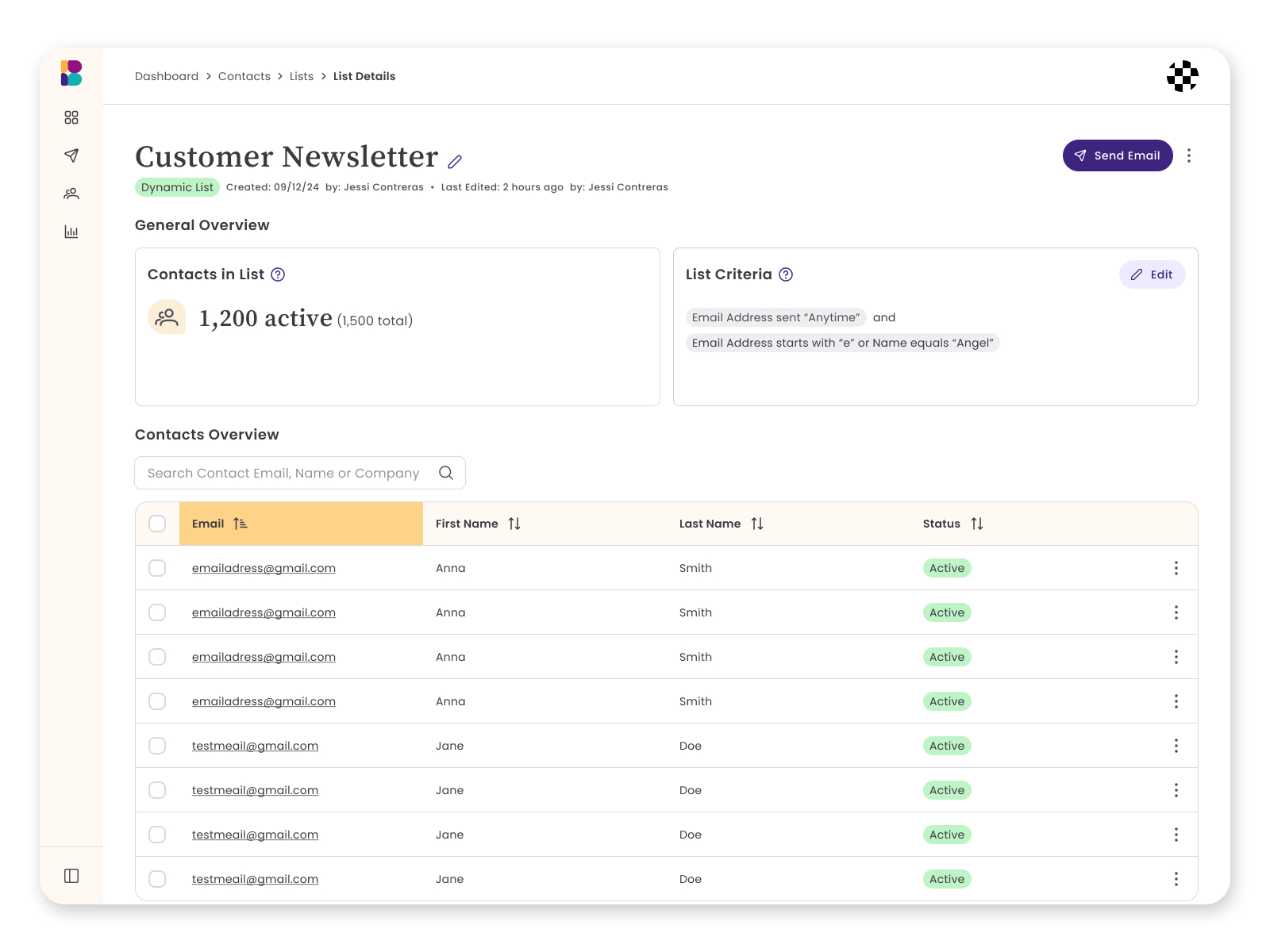
Task: Open row menu for third Anna Smith row
Action: tap(1176, 657)
